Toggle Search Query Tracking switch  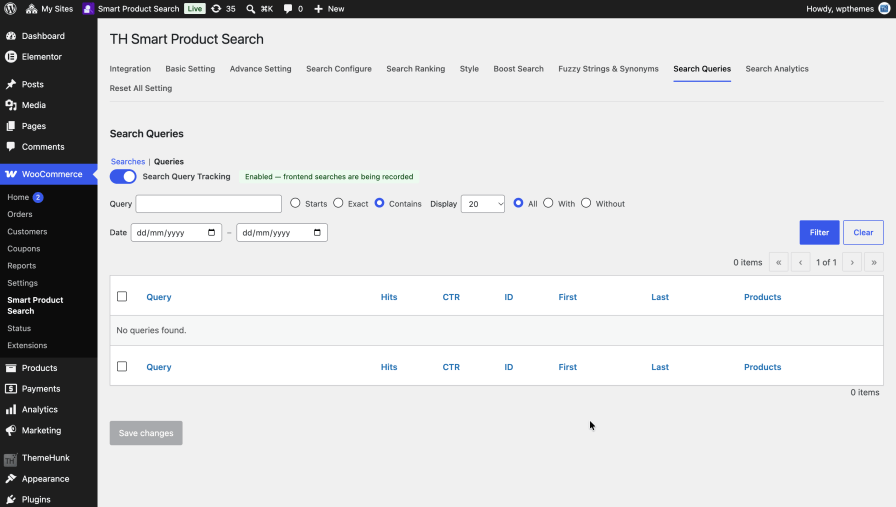click(x=123, y=177)
